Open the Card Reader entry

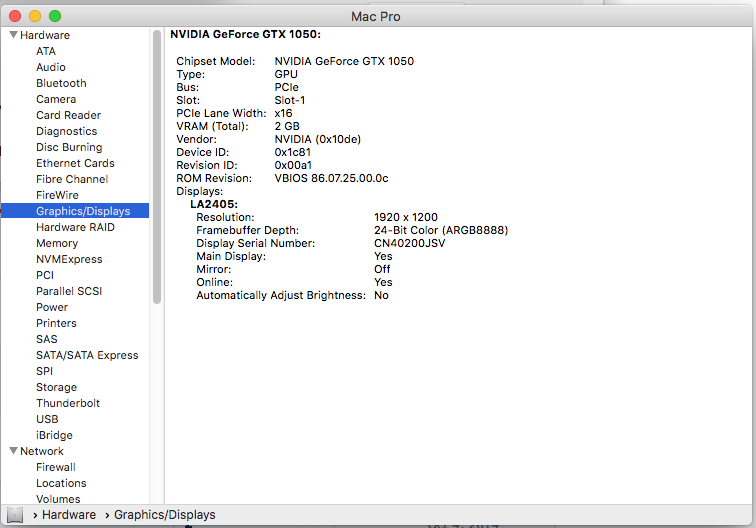68,115
